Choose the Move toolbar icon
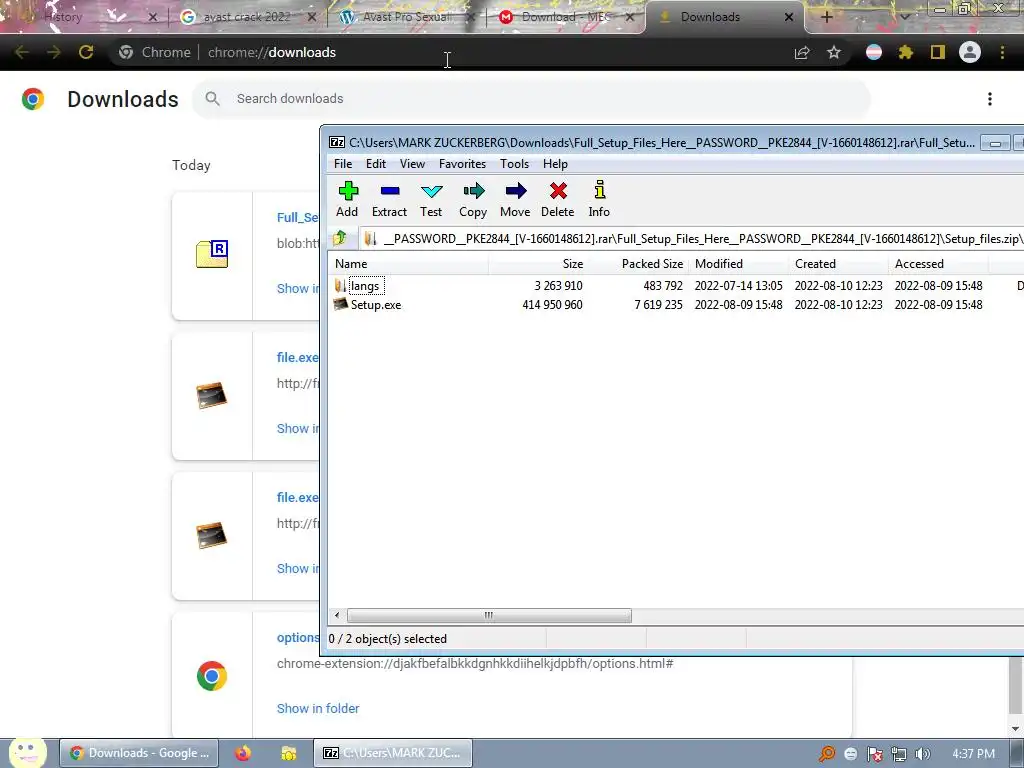The height and width of the screenshot is (768, 1024). pyautogui.click(x=515, y=199)
